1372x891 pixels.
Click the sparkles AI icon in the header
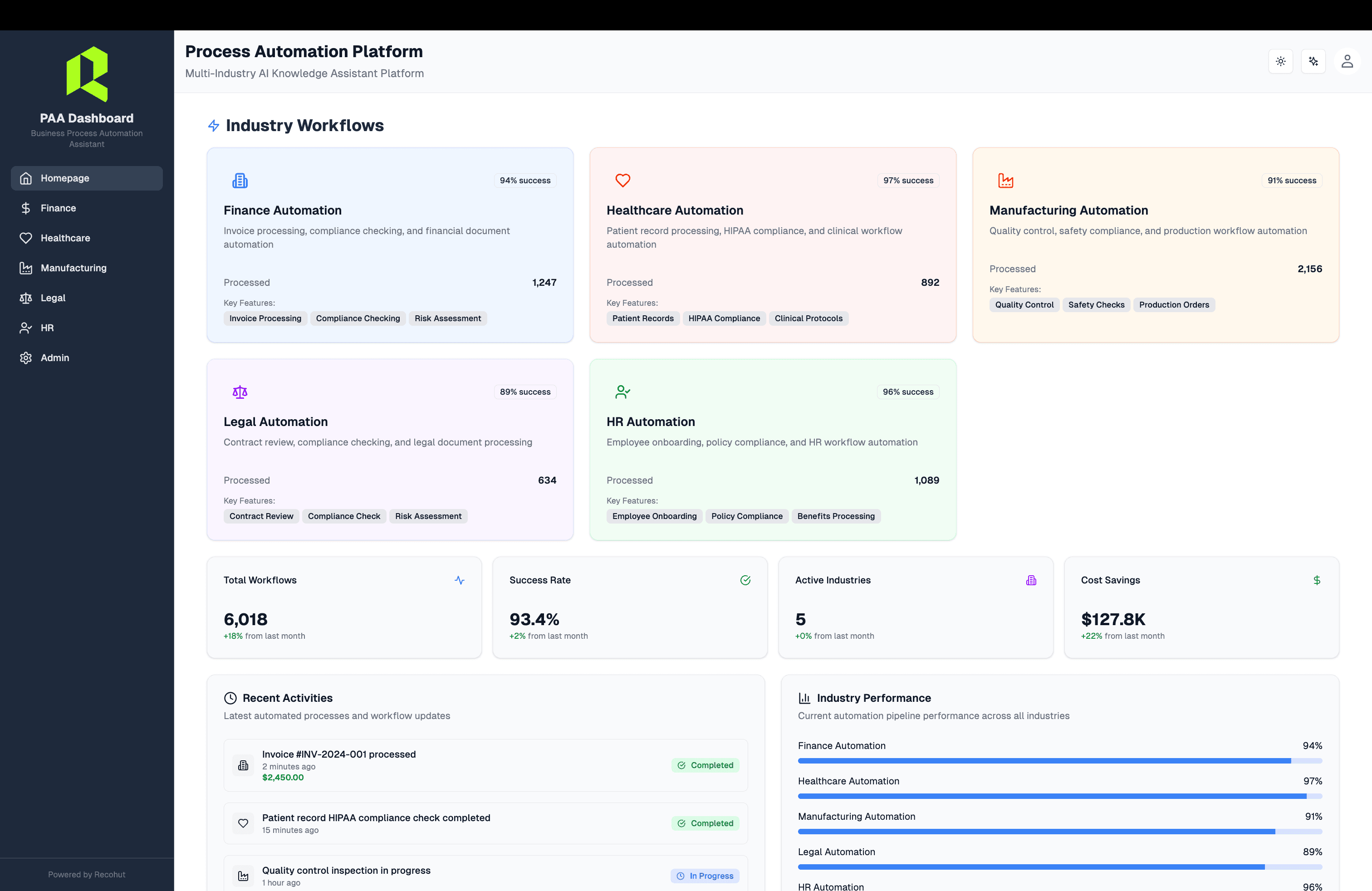click(1314, 61)
